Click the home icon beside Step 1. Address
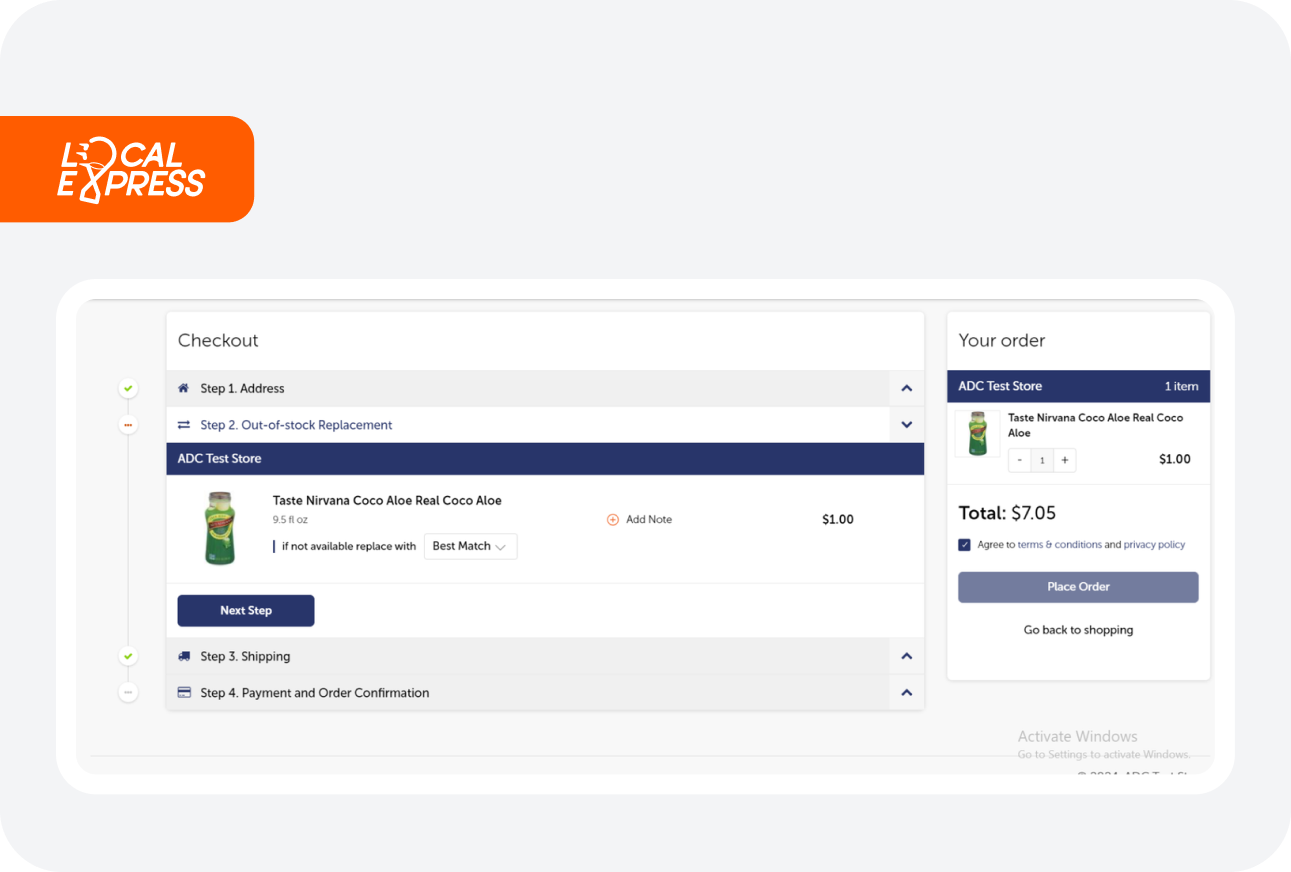 [183, 388]
